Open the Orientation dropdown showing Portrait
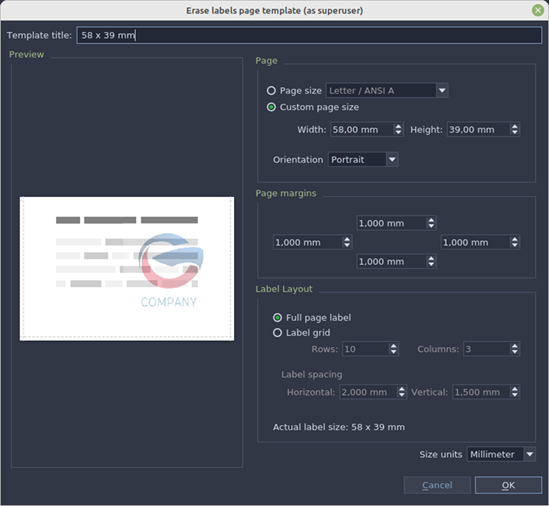 pyautogui.click(x=363, y=160)
